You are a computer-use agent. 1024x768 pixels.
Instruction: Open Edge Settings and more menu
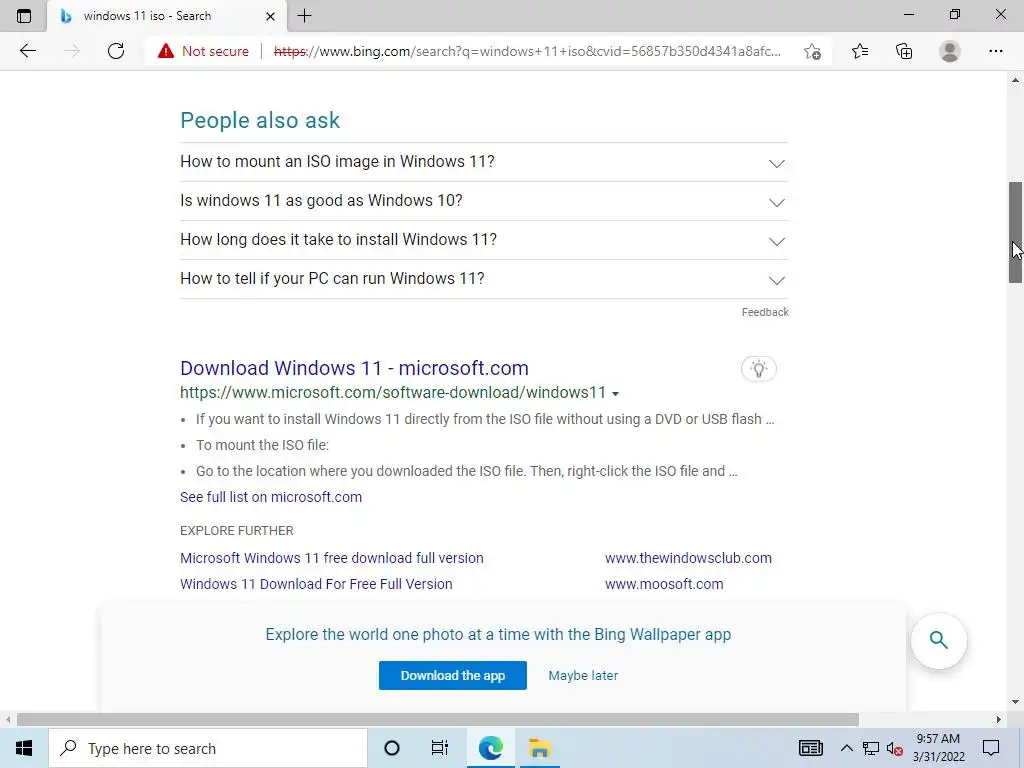tap(995, 51)
